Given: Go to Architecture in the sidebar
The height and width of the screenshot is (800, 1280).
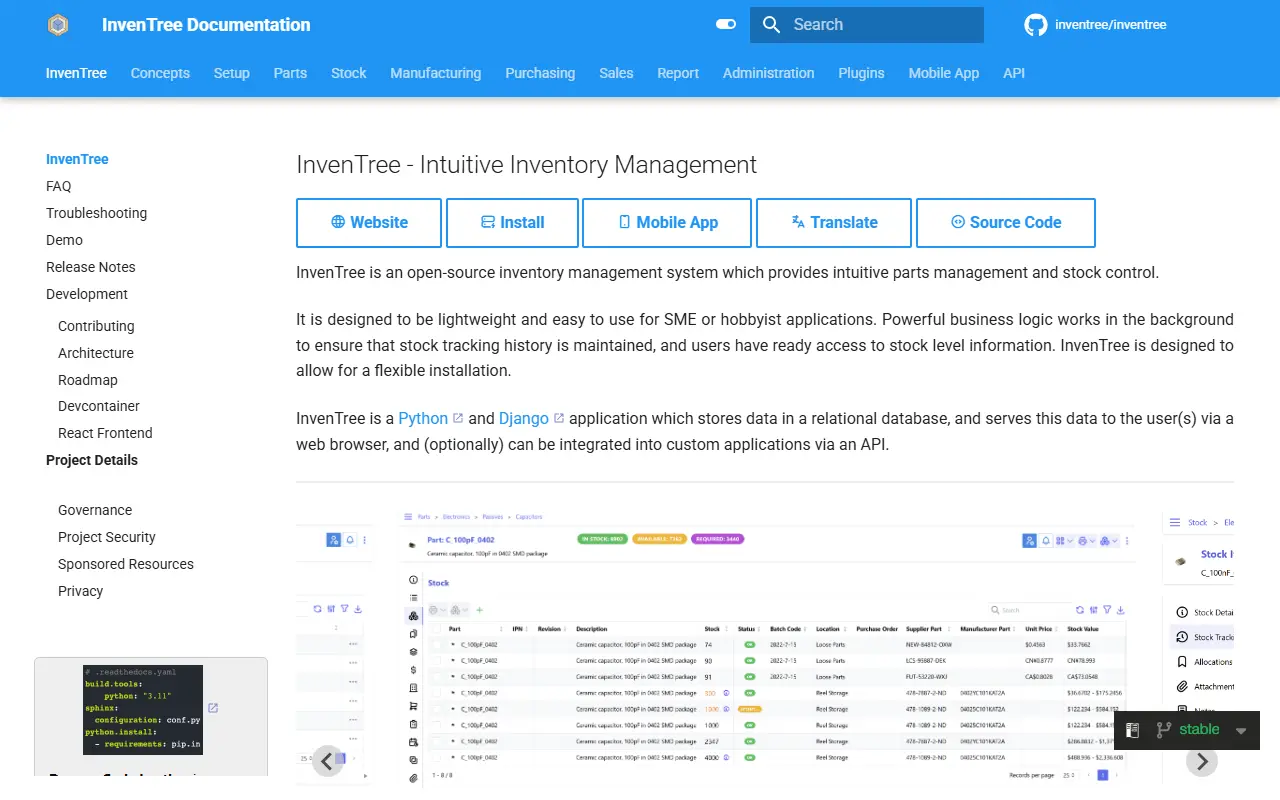Looking at the screenshot, I should point(96,353).
